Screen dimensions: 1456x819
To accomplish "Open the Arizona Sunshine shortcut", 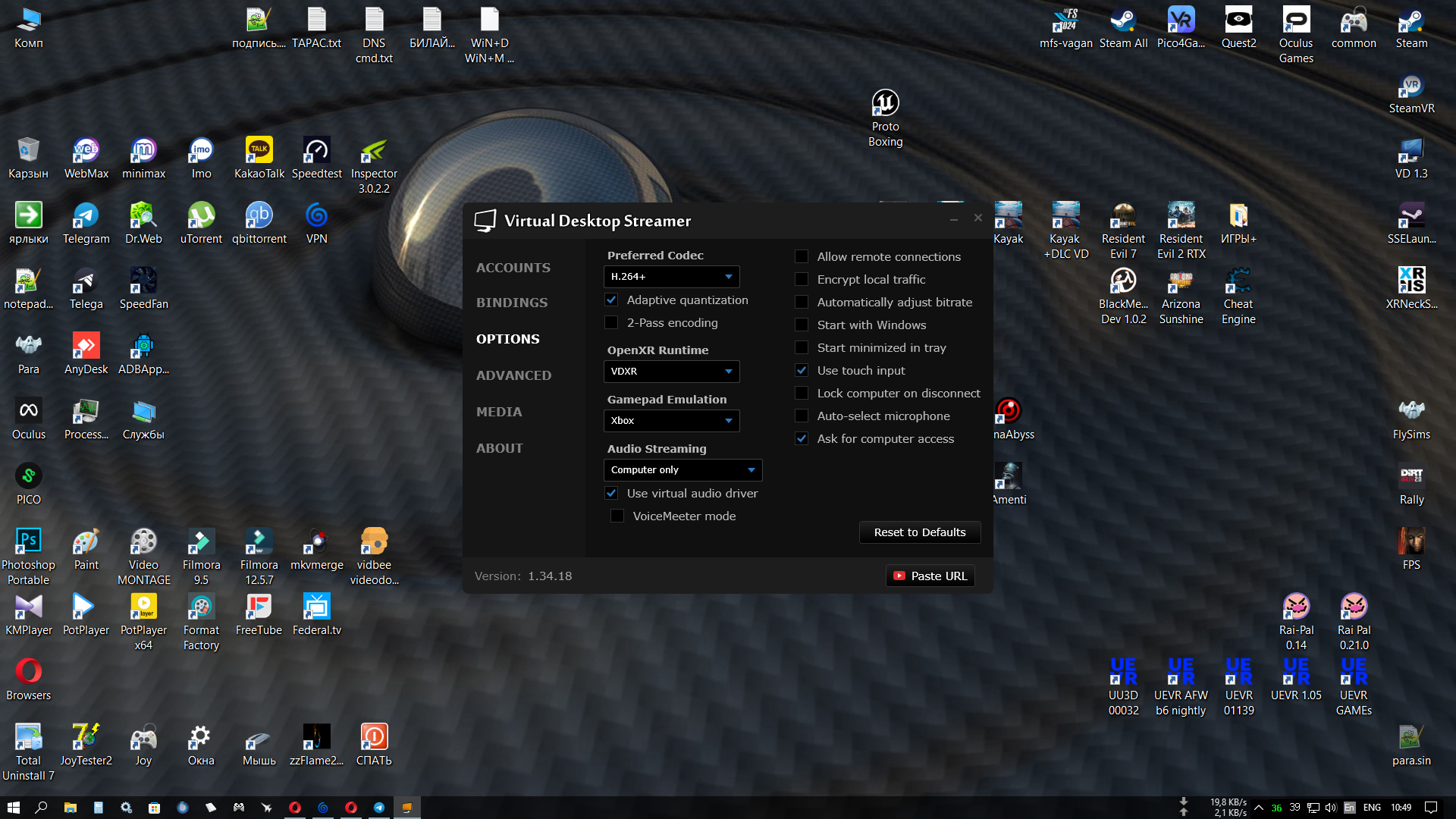I will 1181,296.
